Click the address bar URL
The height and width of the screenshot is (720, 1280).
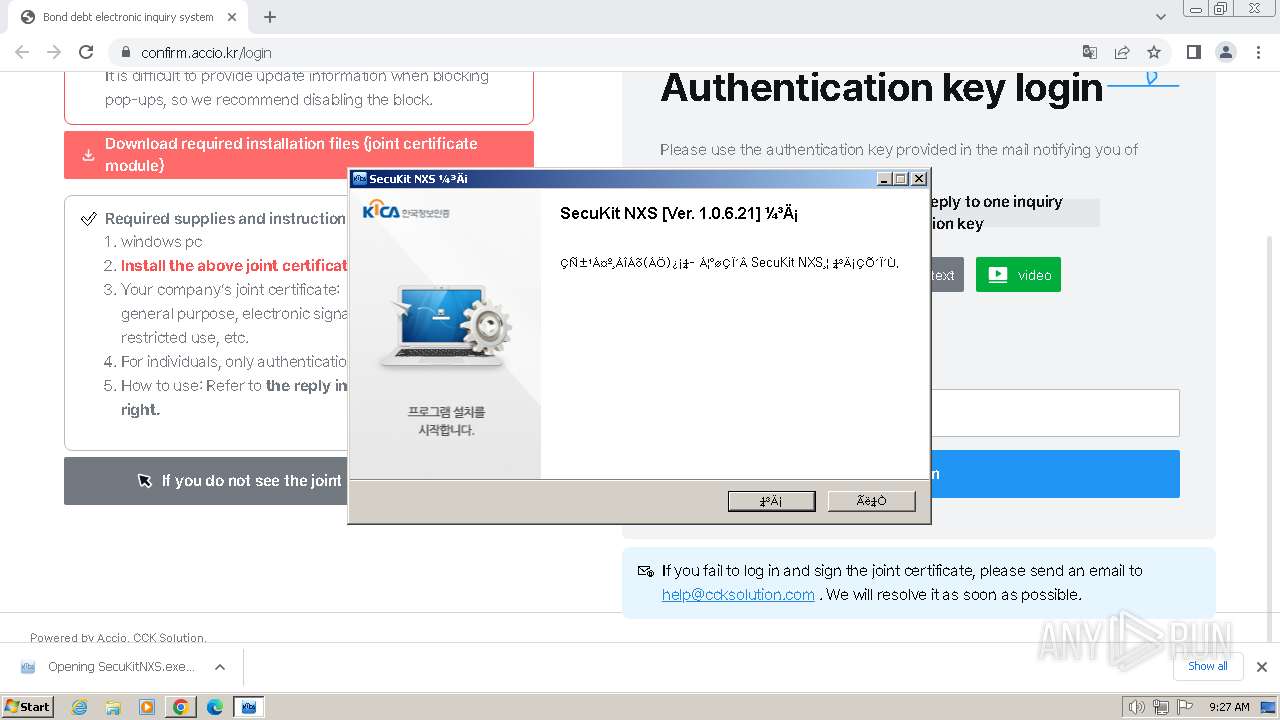coord(206,53)
